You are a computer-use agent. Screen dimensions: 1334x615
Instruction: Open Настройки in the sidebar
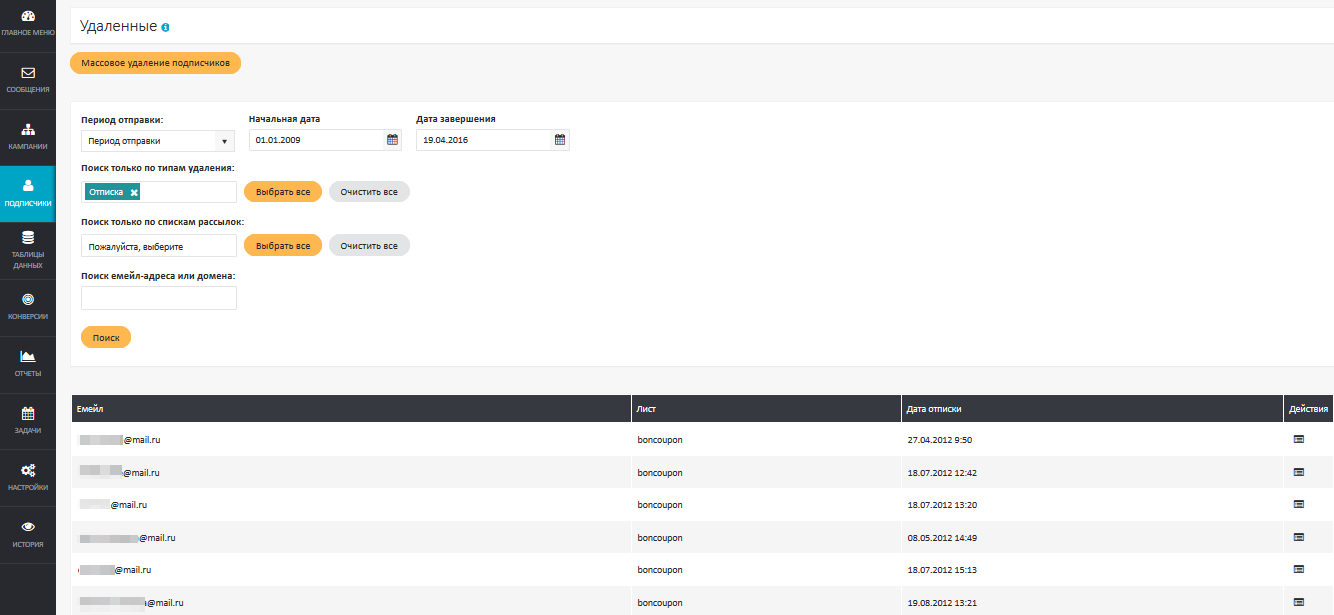28,477
